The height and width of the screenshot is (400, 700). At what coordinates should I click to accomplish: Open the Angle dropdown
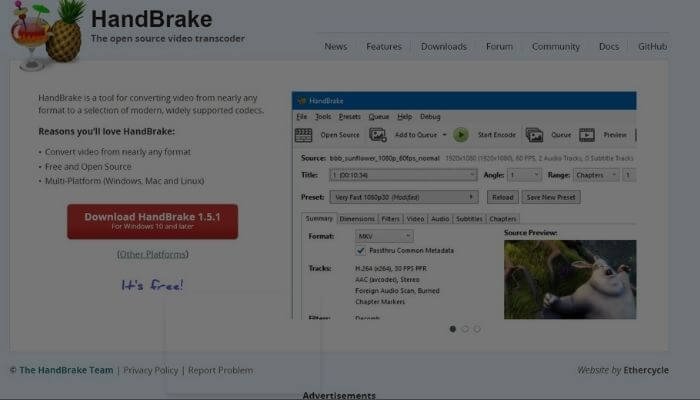coord(525,175)
